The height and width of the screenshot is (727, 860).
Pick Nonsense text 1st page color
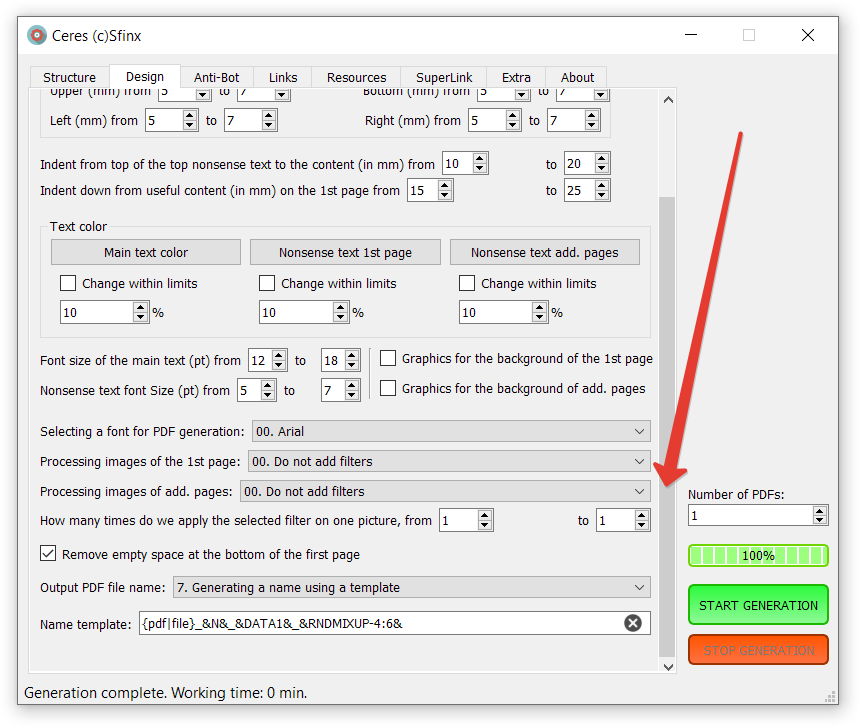pos(345,253)
